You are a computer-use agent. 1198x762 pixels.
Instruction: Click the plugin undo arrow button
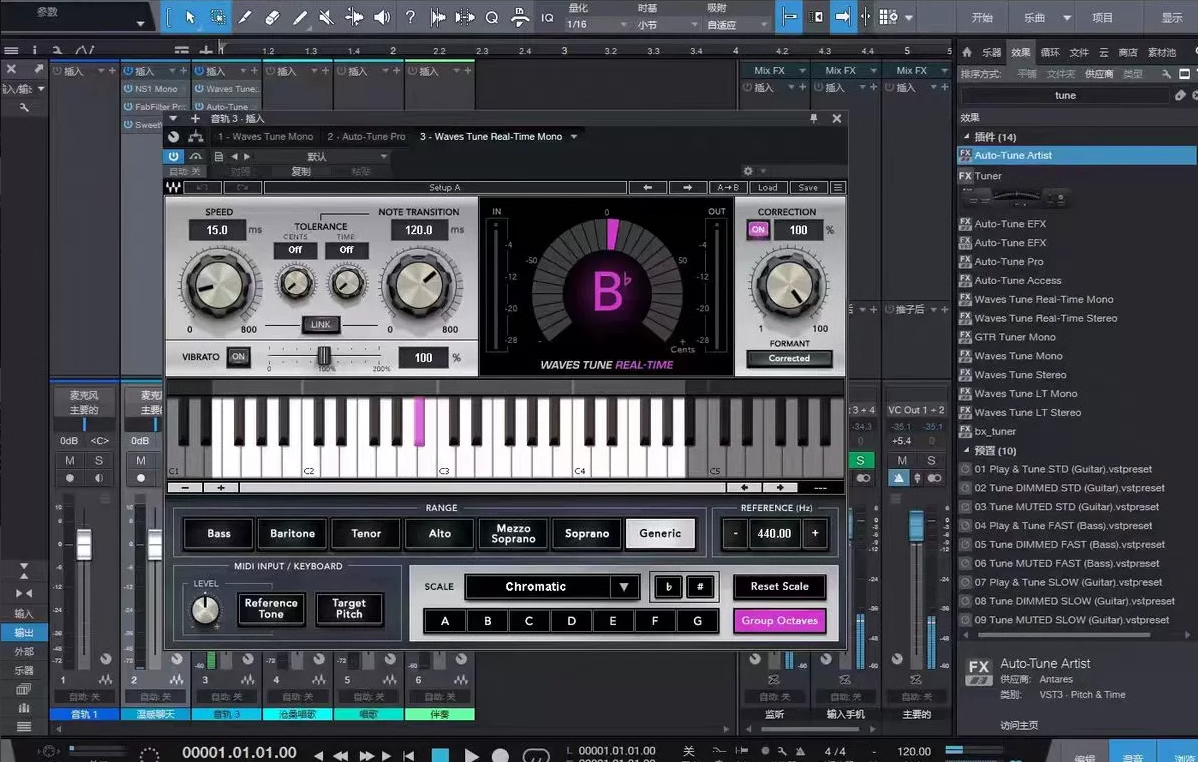(x=202, y=187)
